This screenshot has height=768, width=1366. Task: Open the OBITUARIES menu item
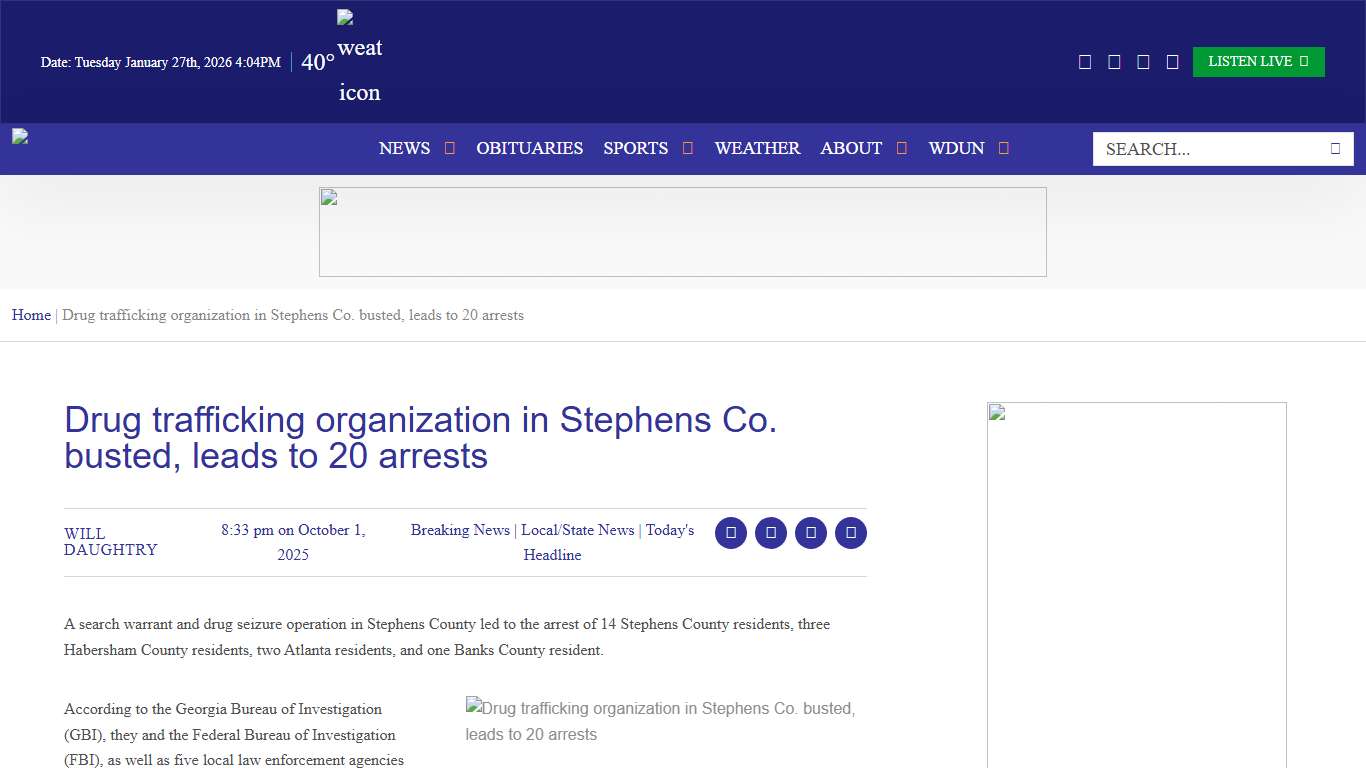point(529,148)
